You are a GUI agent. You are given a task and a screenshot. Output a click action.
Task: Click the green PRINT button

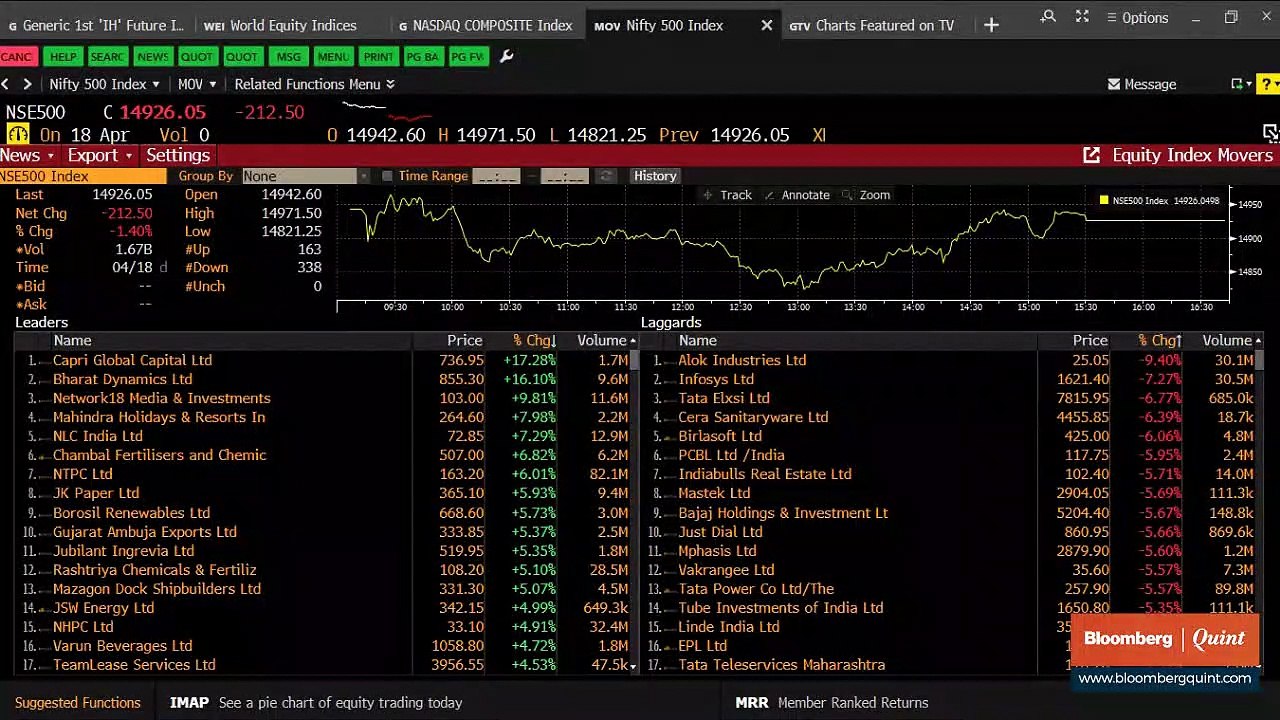point(378,57)
